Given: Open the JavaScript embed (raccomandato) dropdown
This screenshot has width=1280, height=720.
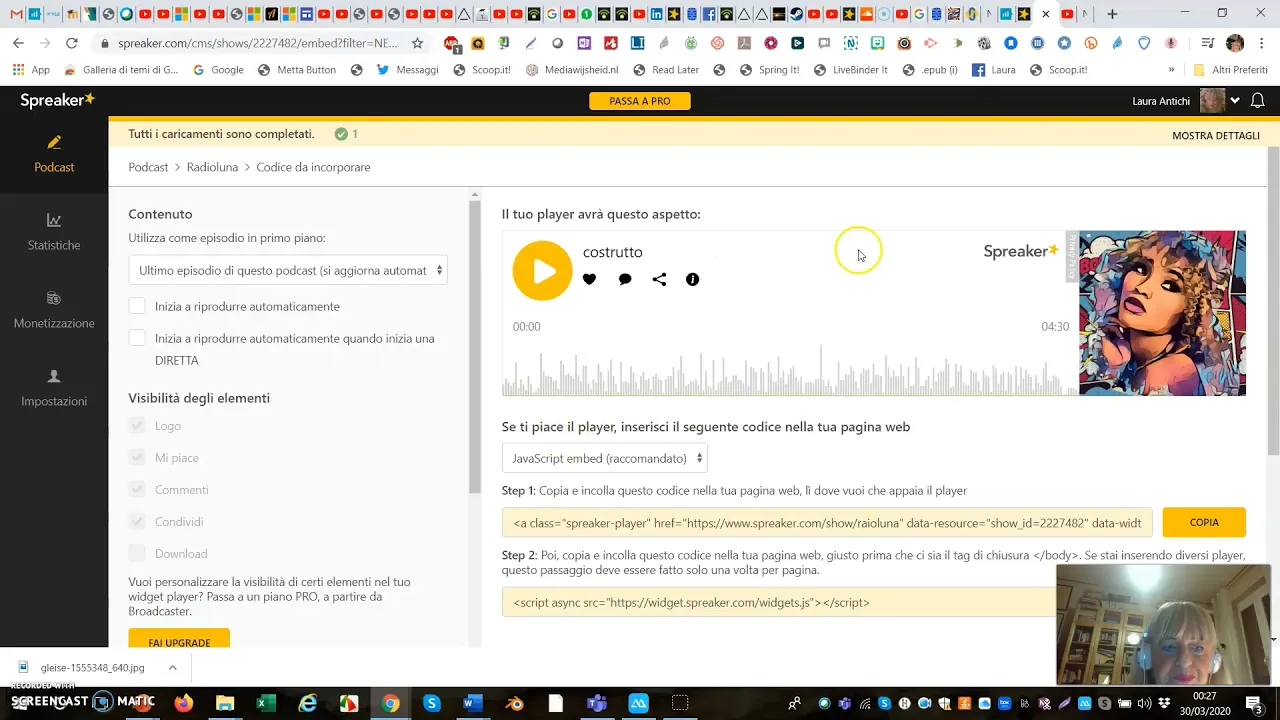Looking at the screenshot, I should click(x=604, y=459).
